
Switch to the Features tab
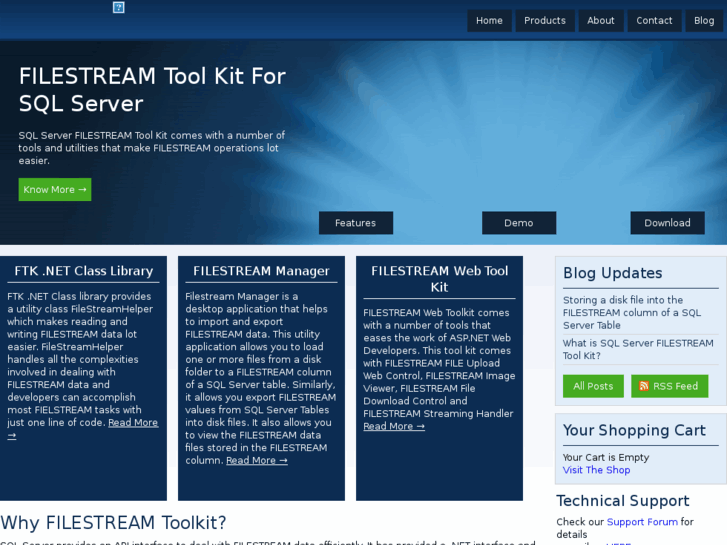point(355,223)
